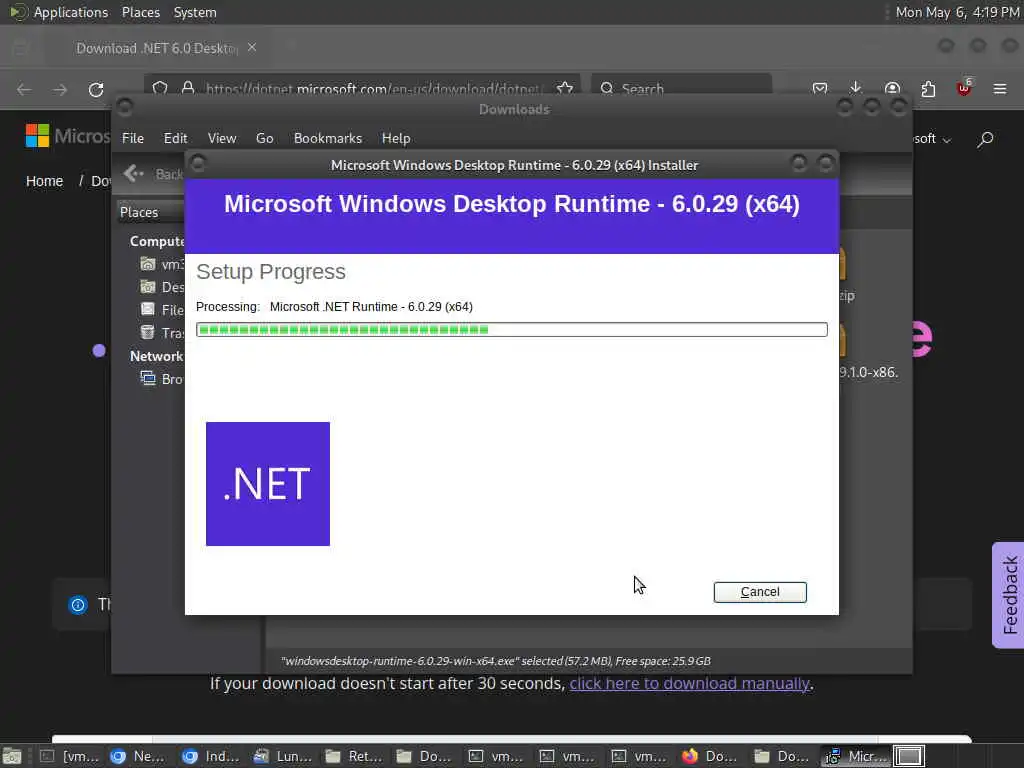Select Browse Network in Places sidebar
This screenshot has height=768, width=1024.
point(162,379)
